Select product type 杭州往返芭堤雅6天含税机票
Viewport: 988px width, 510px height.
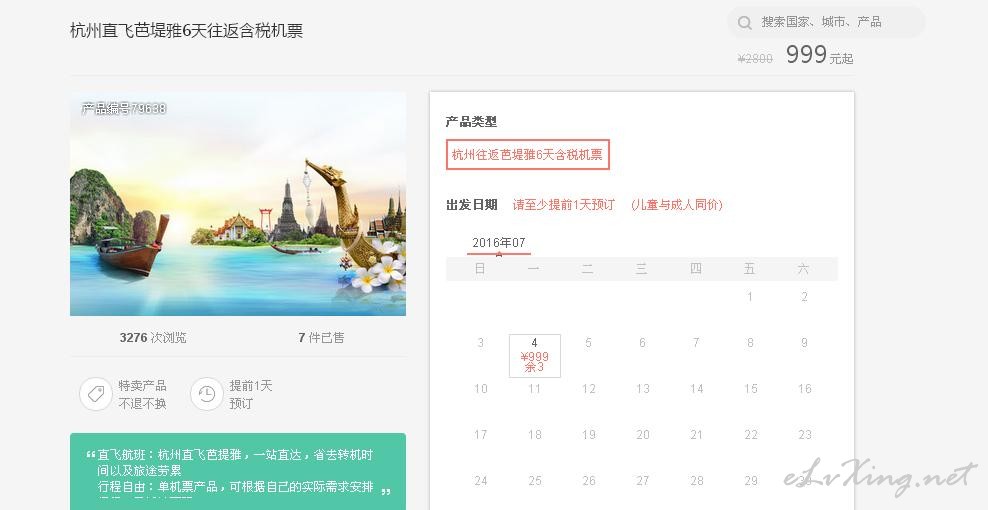(x=527, y=154)
